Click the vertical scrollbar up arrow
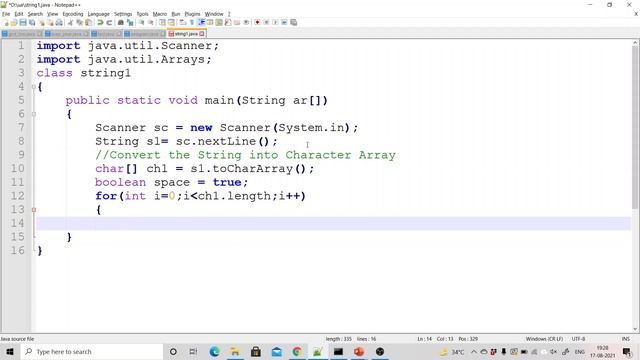 (636, 43)
